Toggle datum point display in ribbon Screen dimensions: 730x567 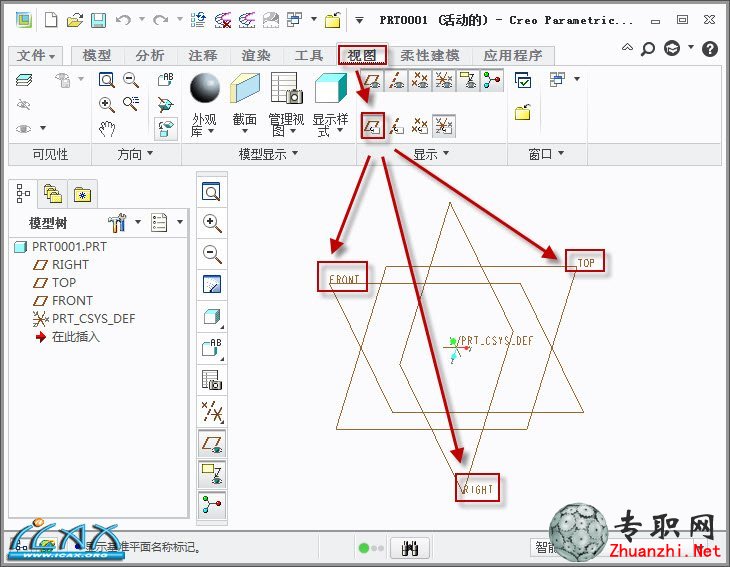(420, 80)
